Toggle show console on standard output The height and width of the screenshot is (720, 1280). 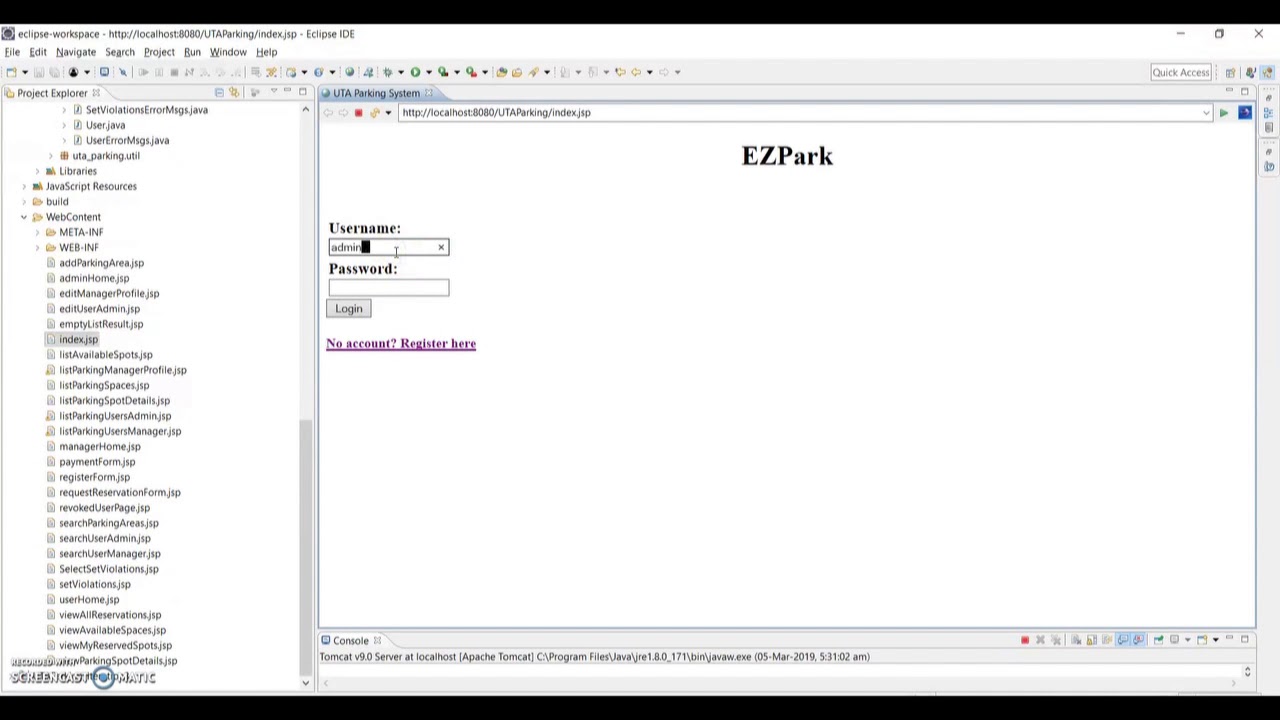pos(1123,640)
